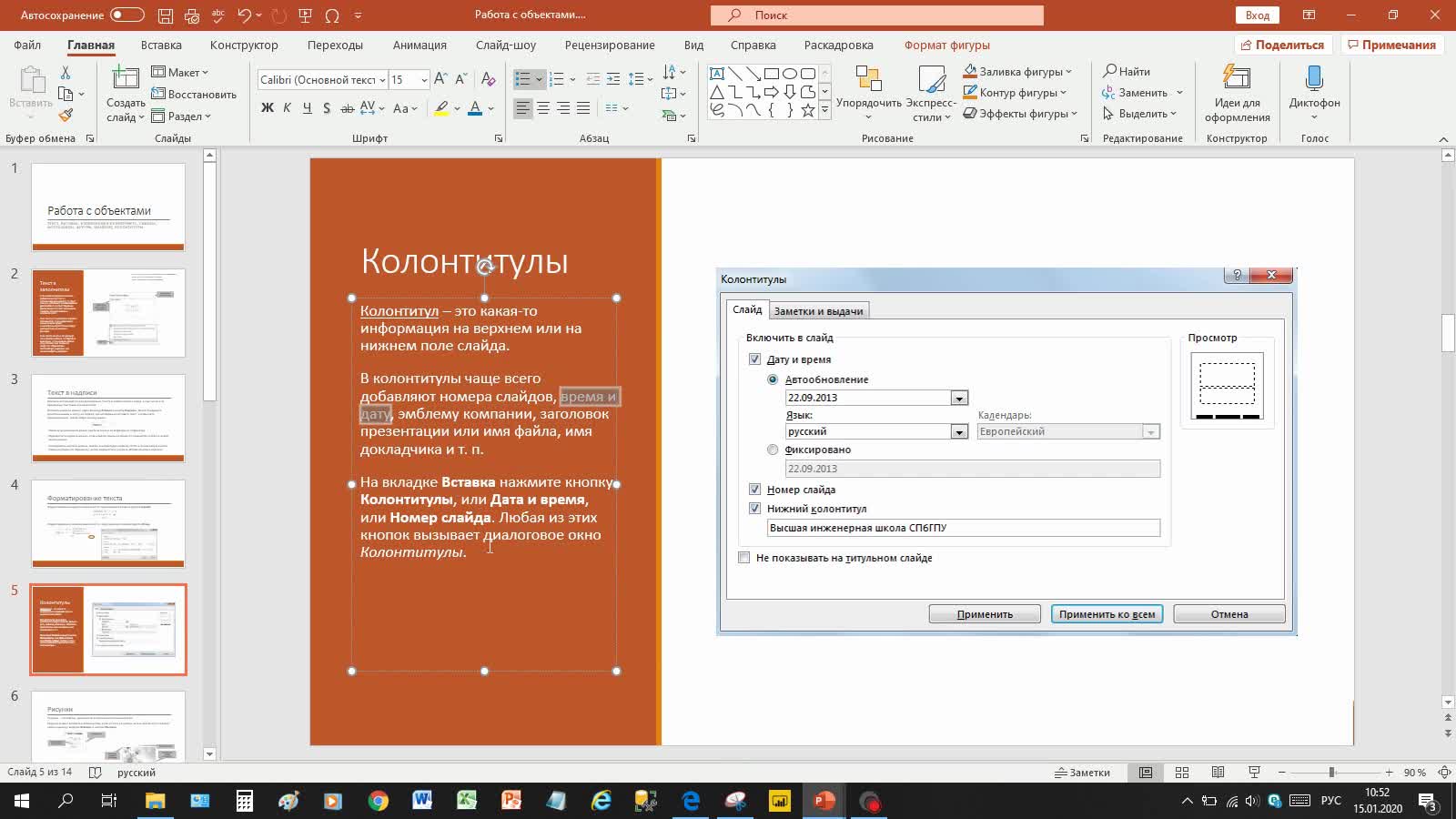Select slide 3 thumbnail Текст в надписи
1456x819 pixels.
[x=108, y=419]
